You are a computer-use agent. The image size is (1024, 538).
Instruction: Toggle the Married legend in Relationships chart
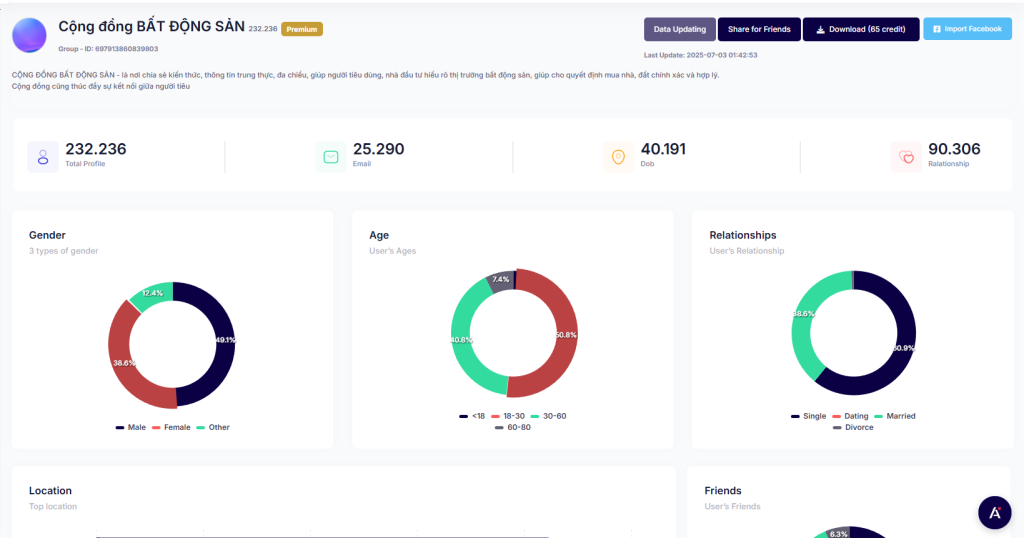[x=895, y=416]
